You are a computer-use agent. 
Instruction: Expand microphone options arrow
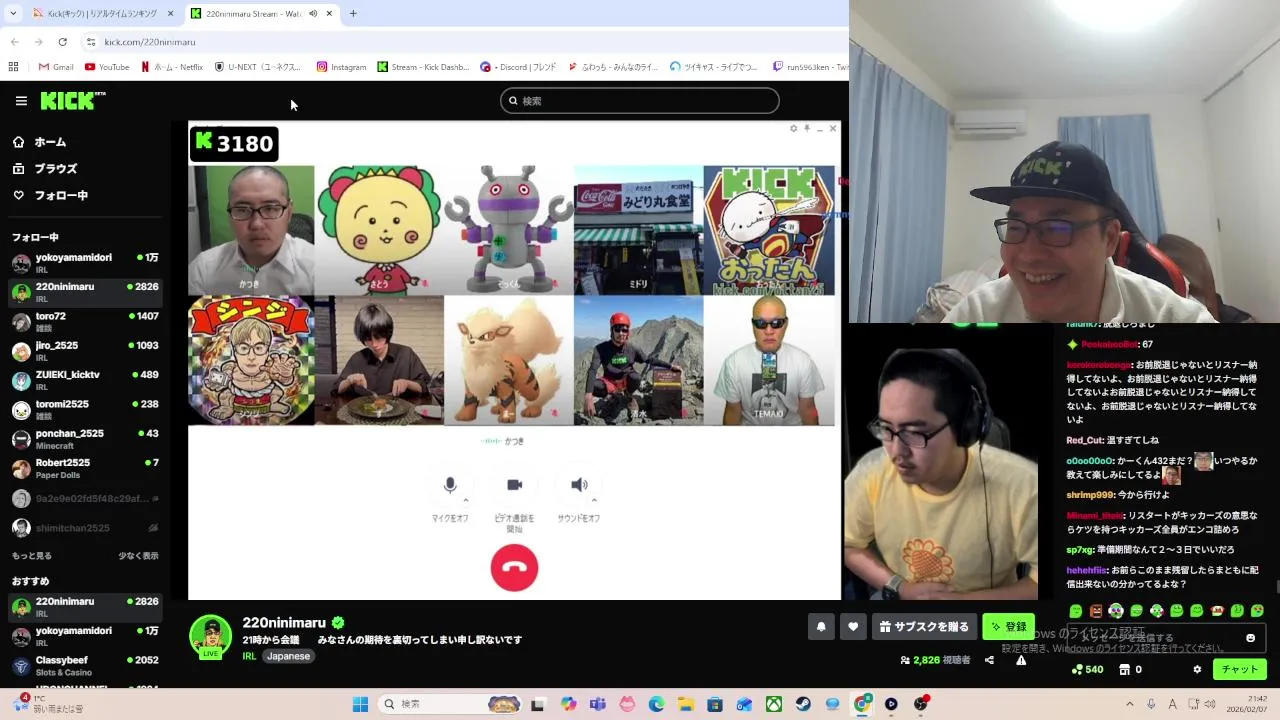466,499
